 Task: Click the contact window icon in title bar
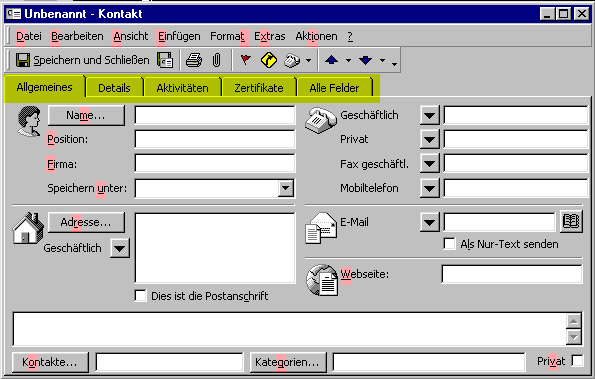click(14, 14)
